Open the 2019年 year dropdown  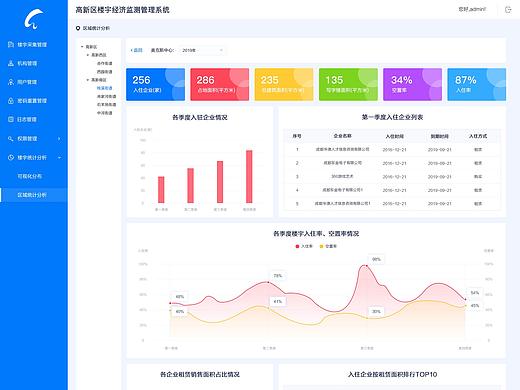point(202,50)
